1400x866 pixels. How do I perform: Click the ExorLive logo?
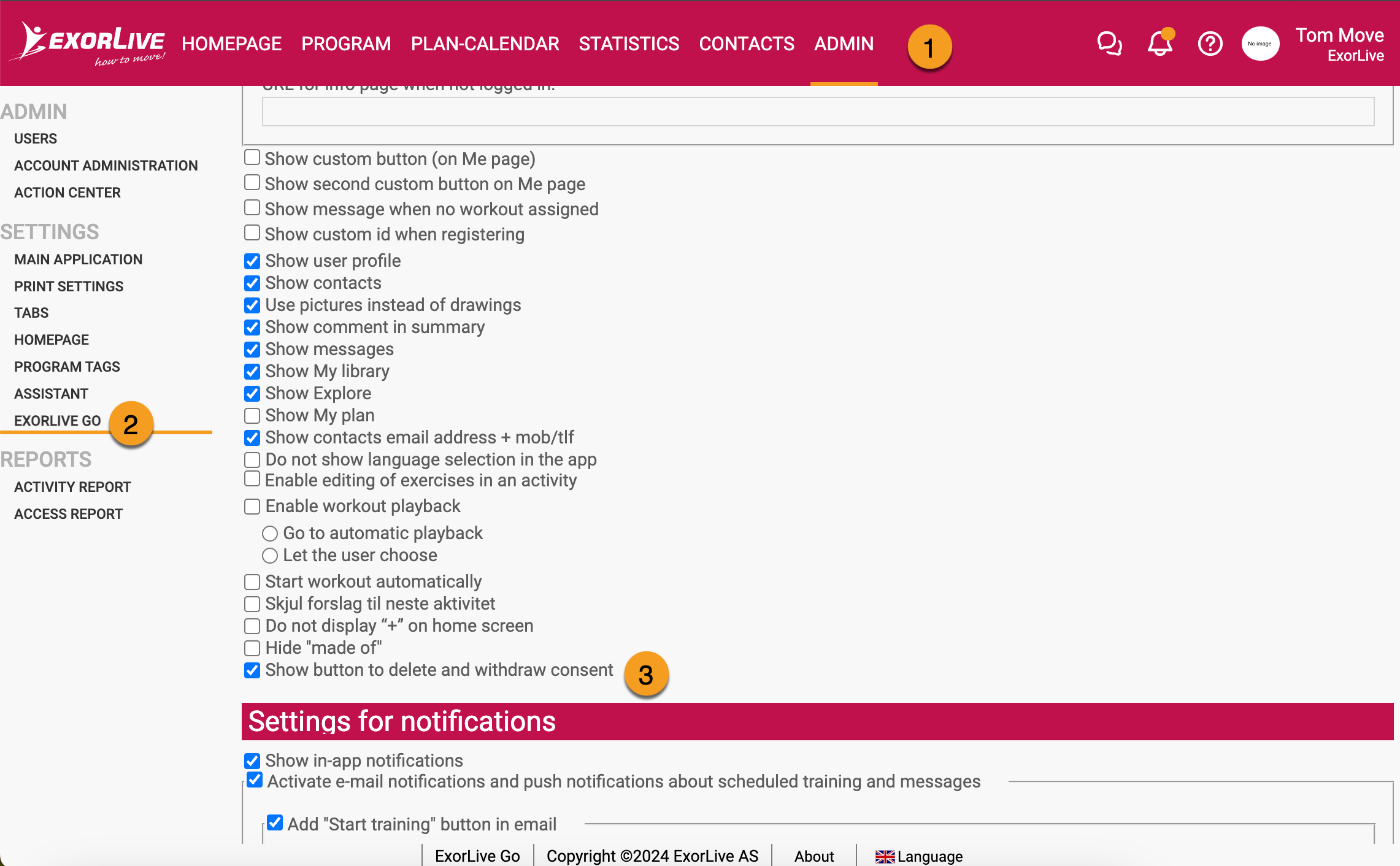(x=89, y=44)
